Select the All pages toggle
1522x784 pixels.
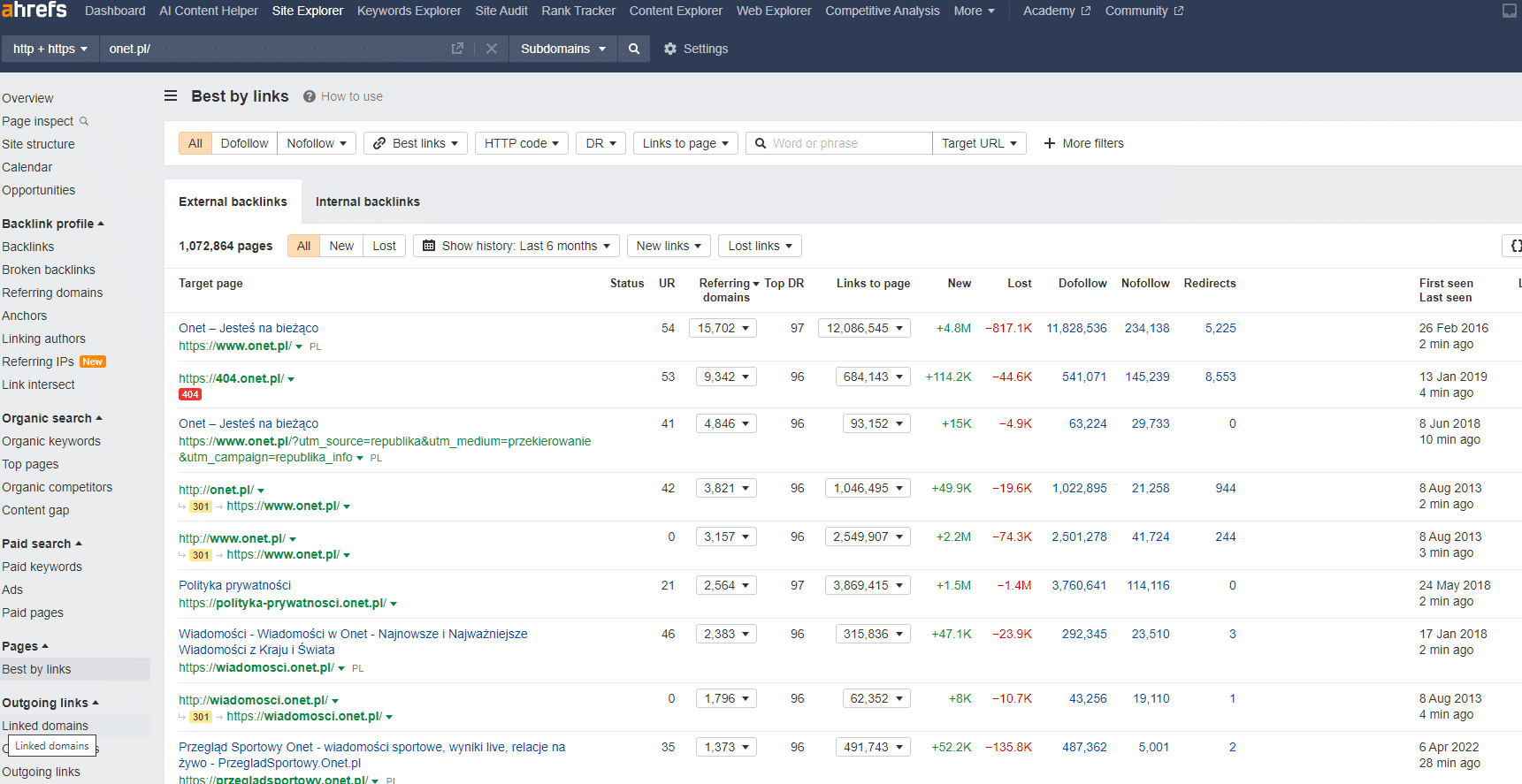303,246
